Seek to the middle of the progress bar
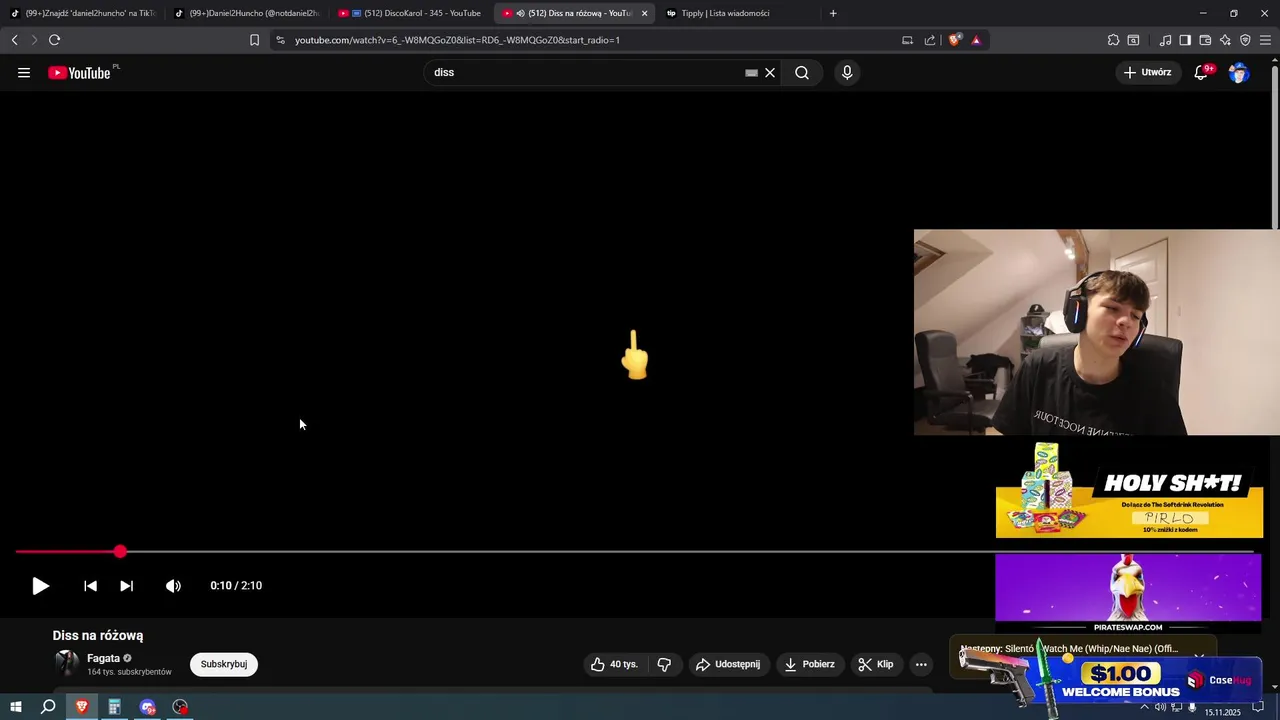This screenshot has height=720, width=1280. click(635, 551)
